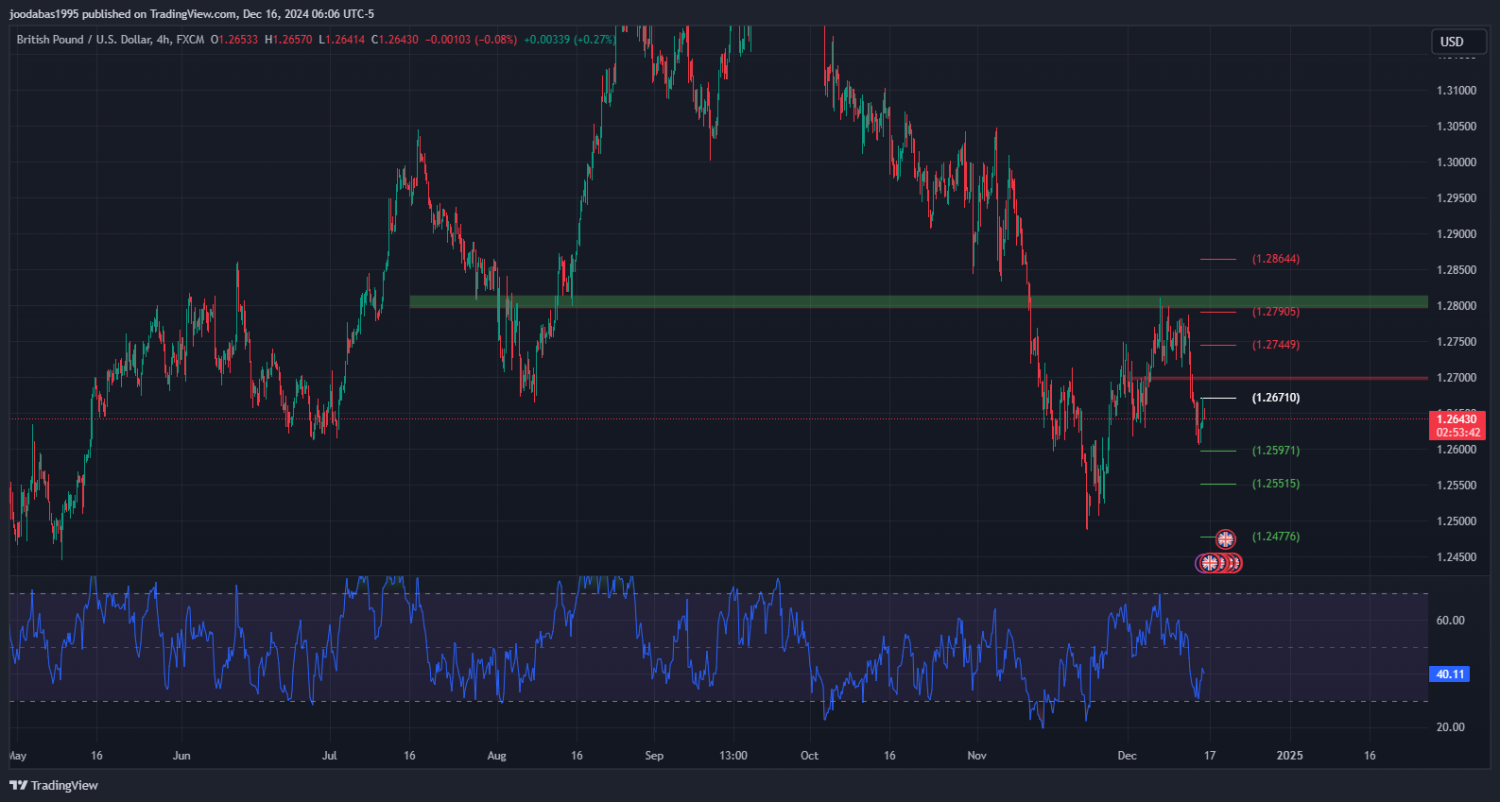
Task: Click the 1.27500 price axis label
Action: click(1455, 342)
